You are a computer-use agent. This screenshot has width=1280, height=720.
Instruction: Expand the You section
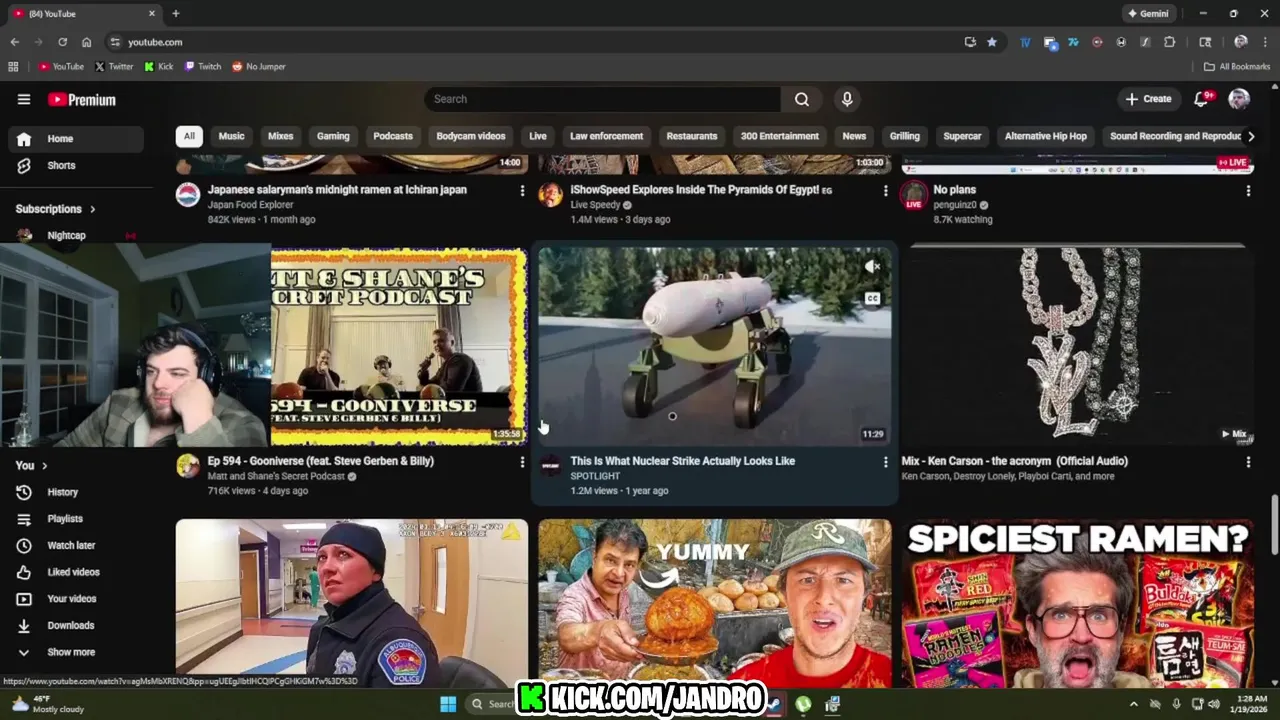pos(32,466)
